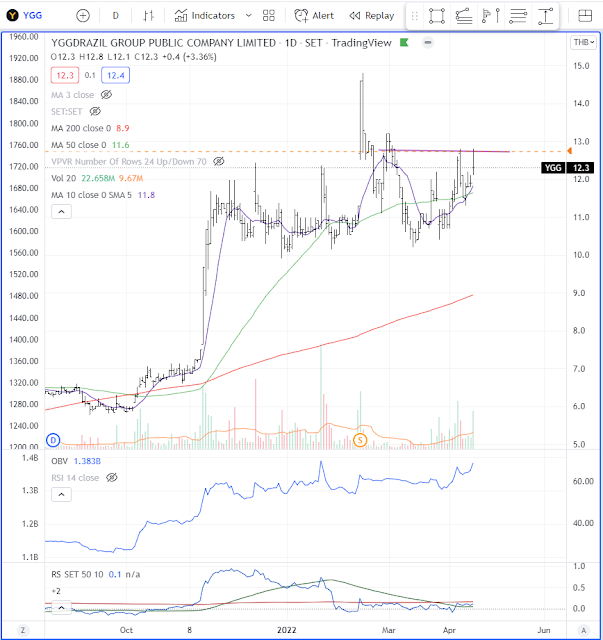Screen dimensions: 603x640
Task: Open the D interval selector
Action: point(116,16)
